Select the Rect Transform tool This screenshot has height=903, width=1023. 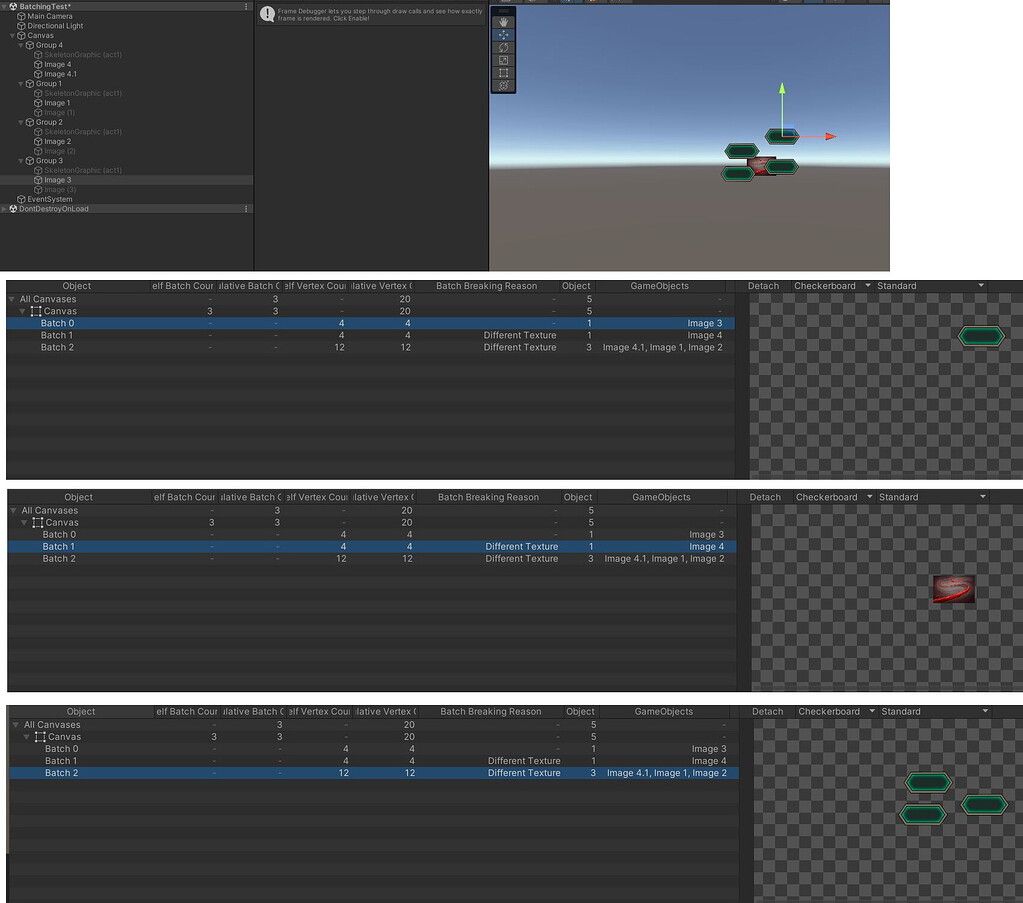point(503,72)
